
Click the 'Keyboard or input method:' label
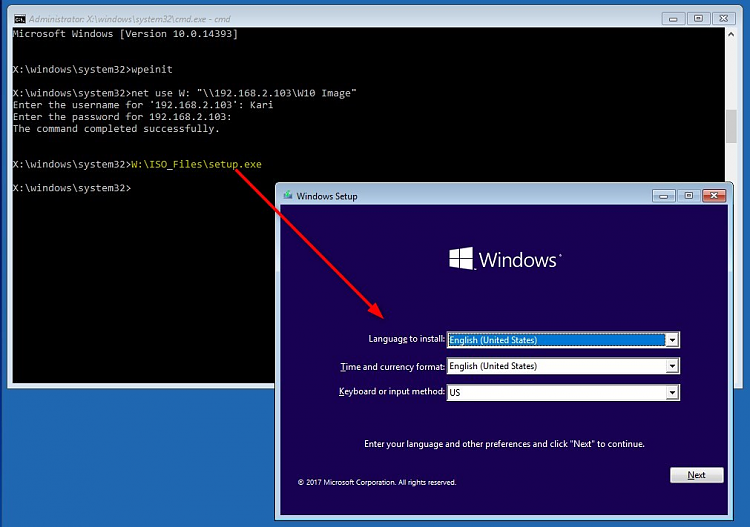[392, 392]
